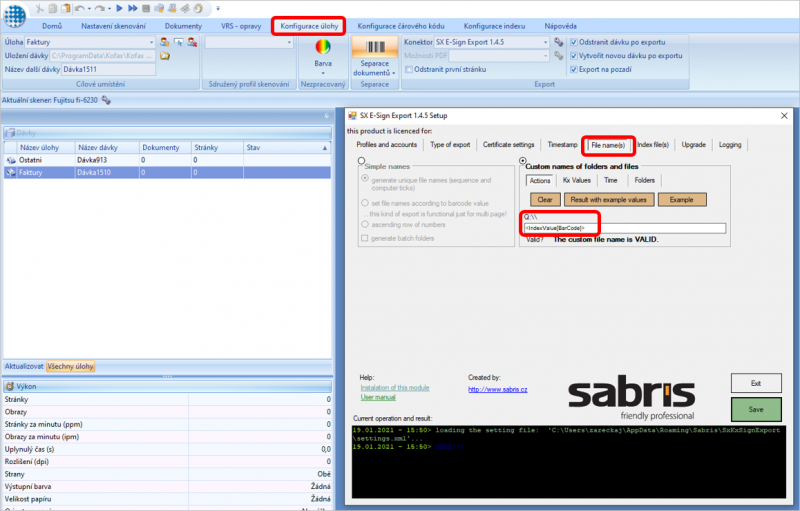This screenshot has height=511, width=800.
Task: Toggle Odstranit dávku po exportu checkbox
Action: coord(573,42)
